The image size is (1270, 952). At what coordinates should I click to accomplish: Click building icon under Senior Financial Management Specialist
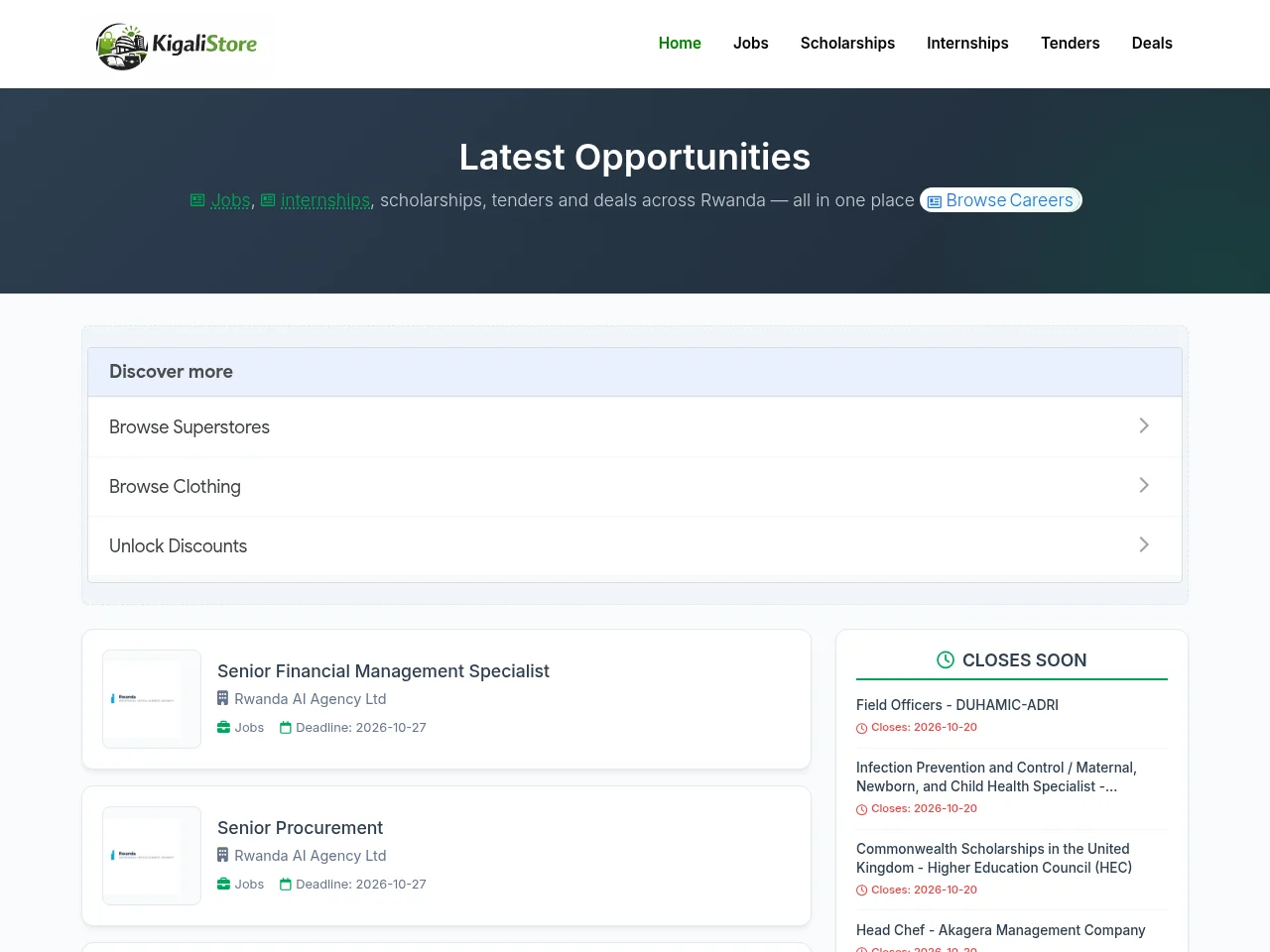pyautogui.click(x=223, y=698)
